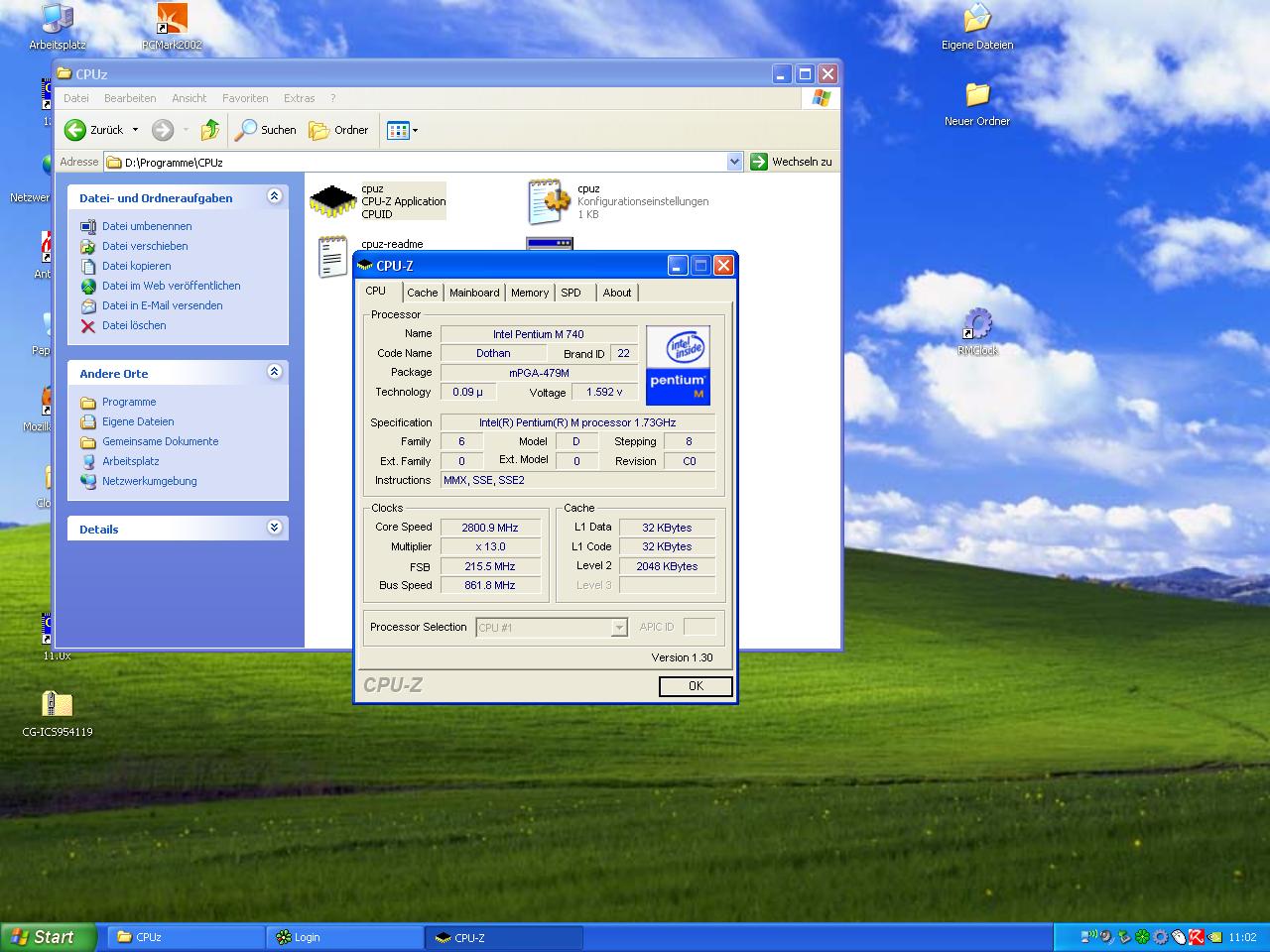
Task: Click the Name field Intel Pentium M 740
Action: [x=539, y=334]
